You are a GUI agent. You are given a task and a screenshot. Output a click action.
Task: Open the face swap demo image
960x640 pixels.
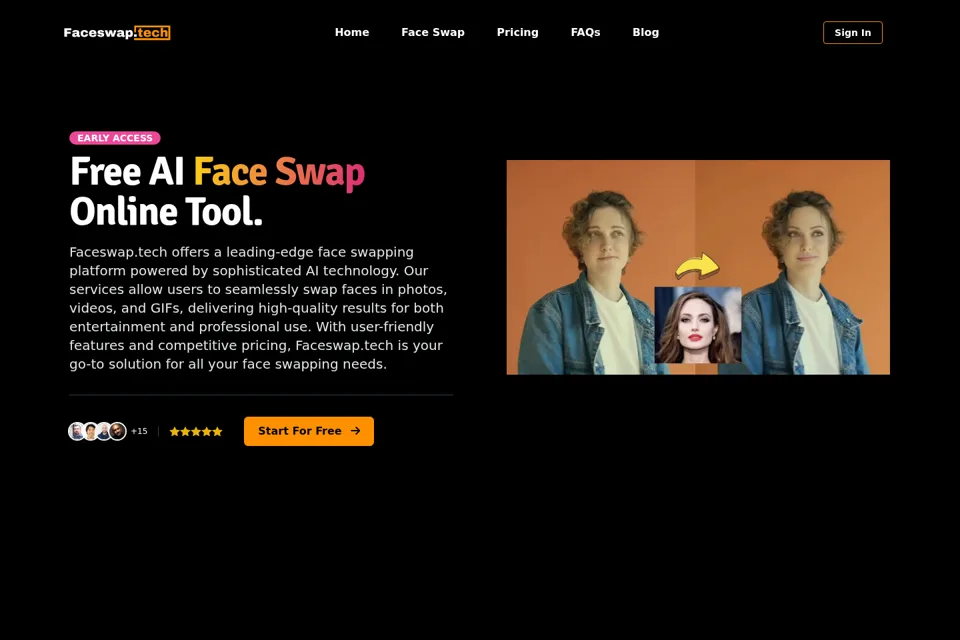(698, 267)
